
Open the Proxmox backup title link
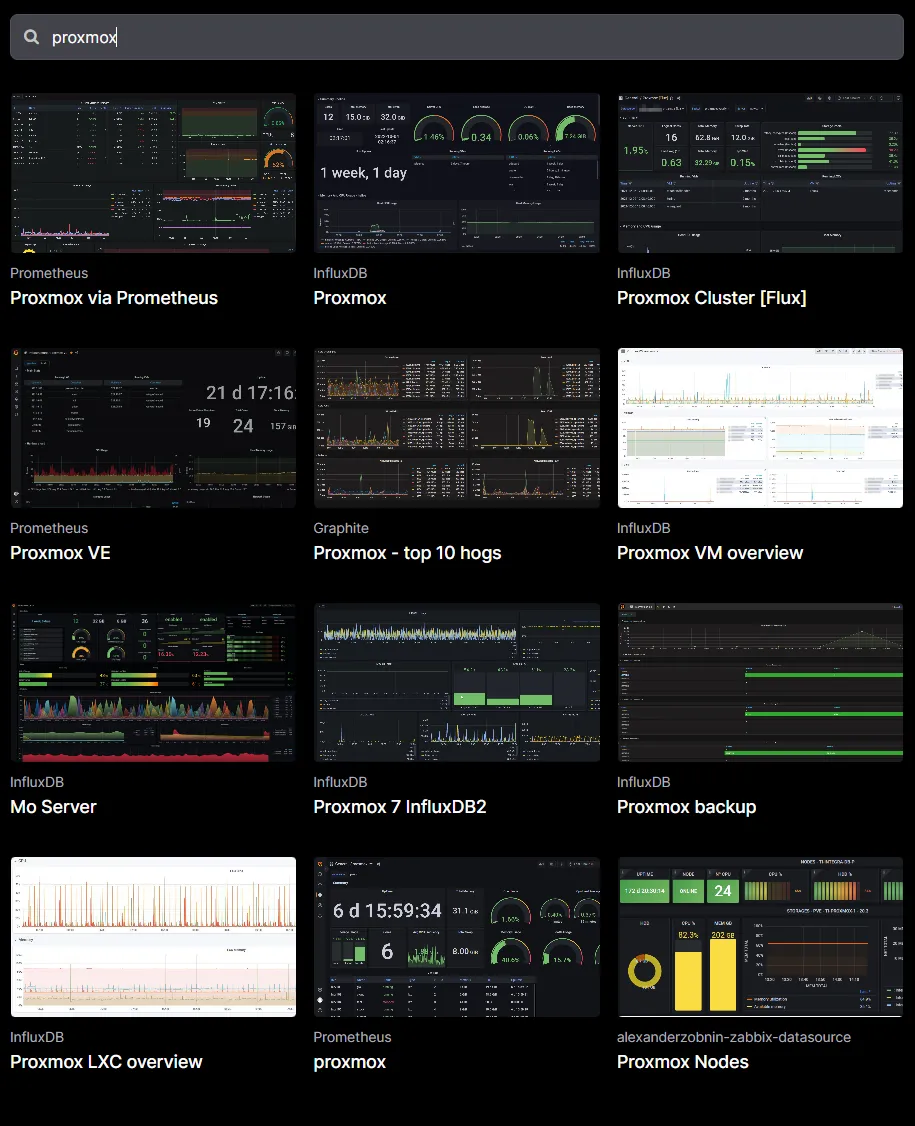pos(687,807)
